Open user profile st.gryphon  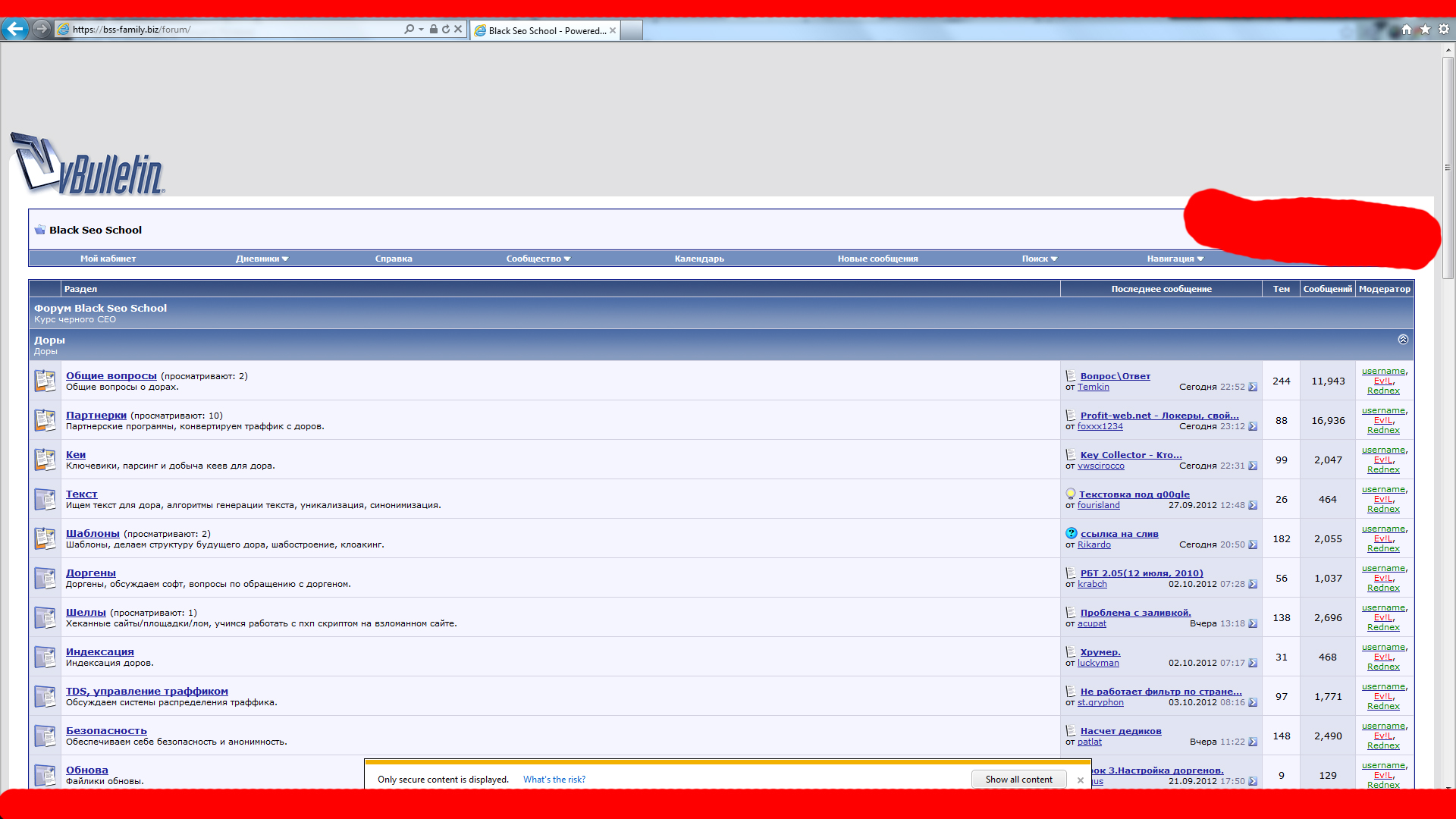pos(1100,702)
